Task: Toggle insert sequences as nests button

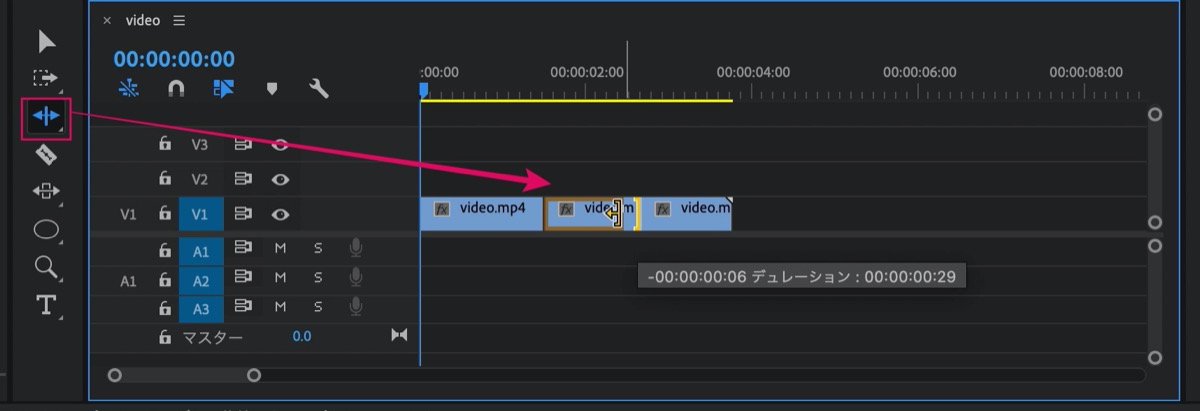Action: 129,88
